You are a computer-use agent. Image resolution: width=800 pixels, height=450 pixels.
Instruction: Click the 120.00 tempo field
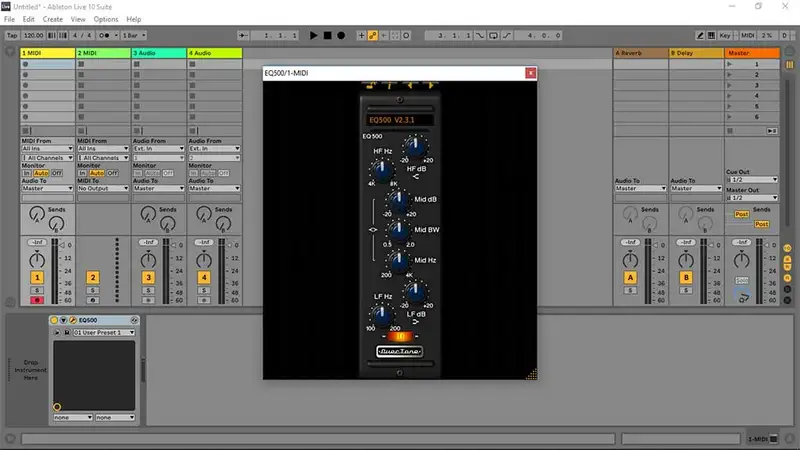coord(33,35)
